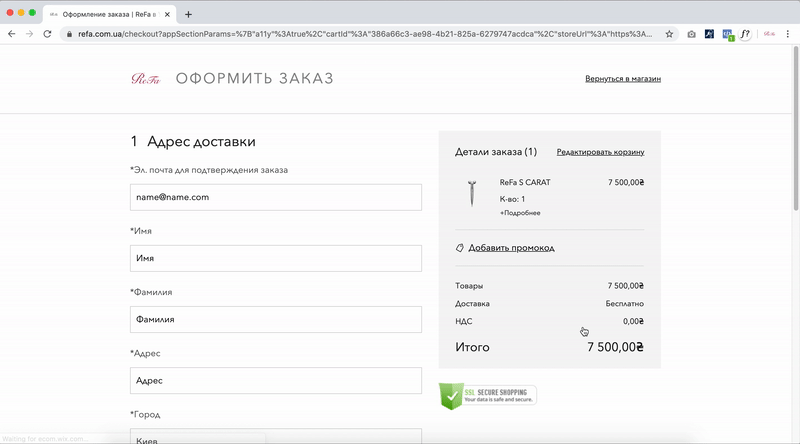Click the Детали заказа (1) heading
800x444 pixels.
(496, 152)
